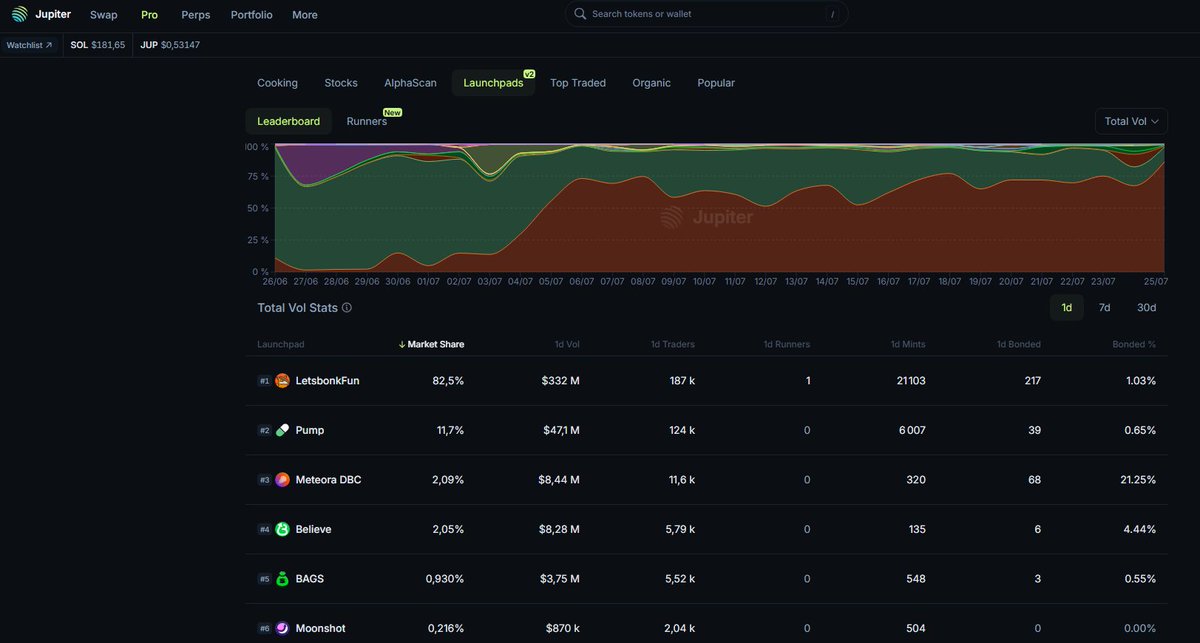The height and width of the screenshot is (643, 1200).
Task: Switch to the Top Traded tab
Action: [578, 83]
